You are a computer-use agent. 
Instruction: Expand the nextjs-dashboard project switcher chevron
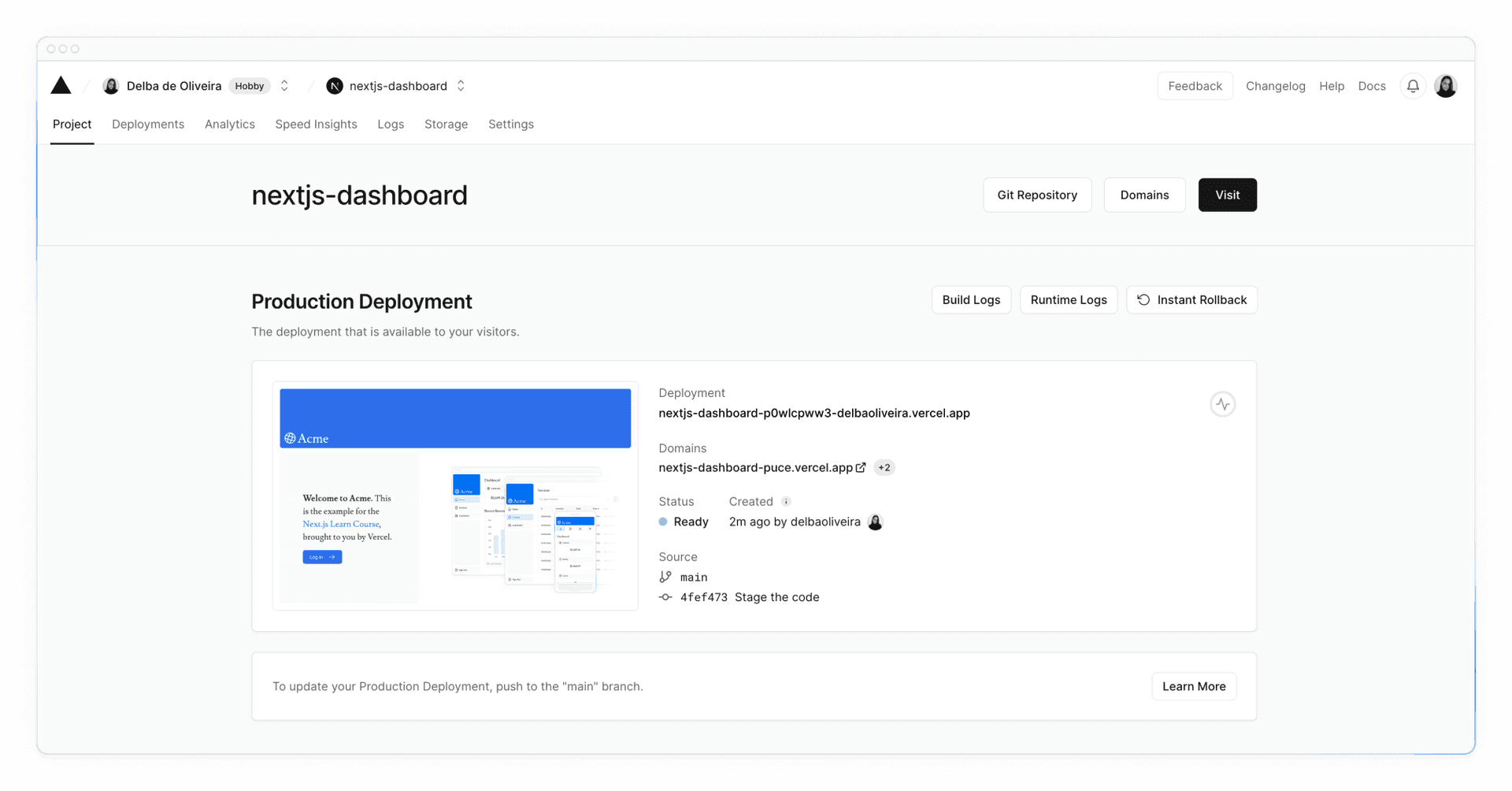(x=461, y=85)
